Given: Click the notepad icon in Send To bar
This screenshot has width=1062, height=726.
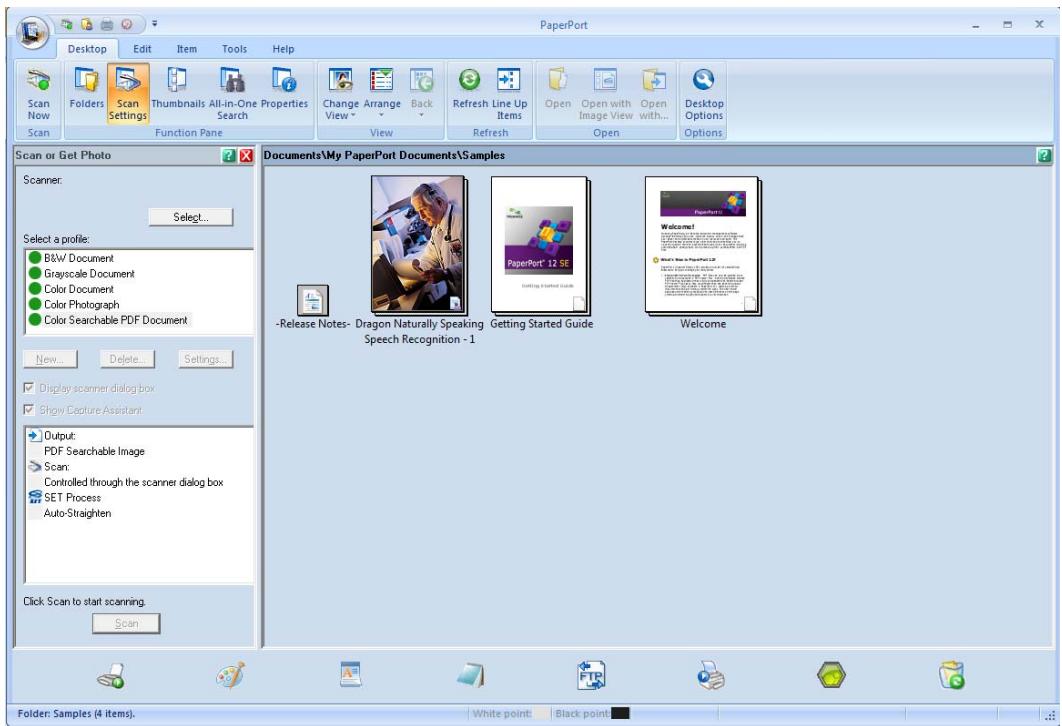Looking at the screenshot, I should [471, 675].
